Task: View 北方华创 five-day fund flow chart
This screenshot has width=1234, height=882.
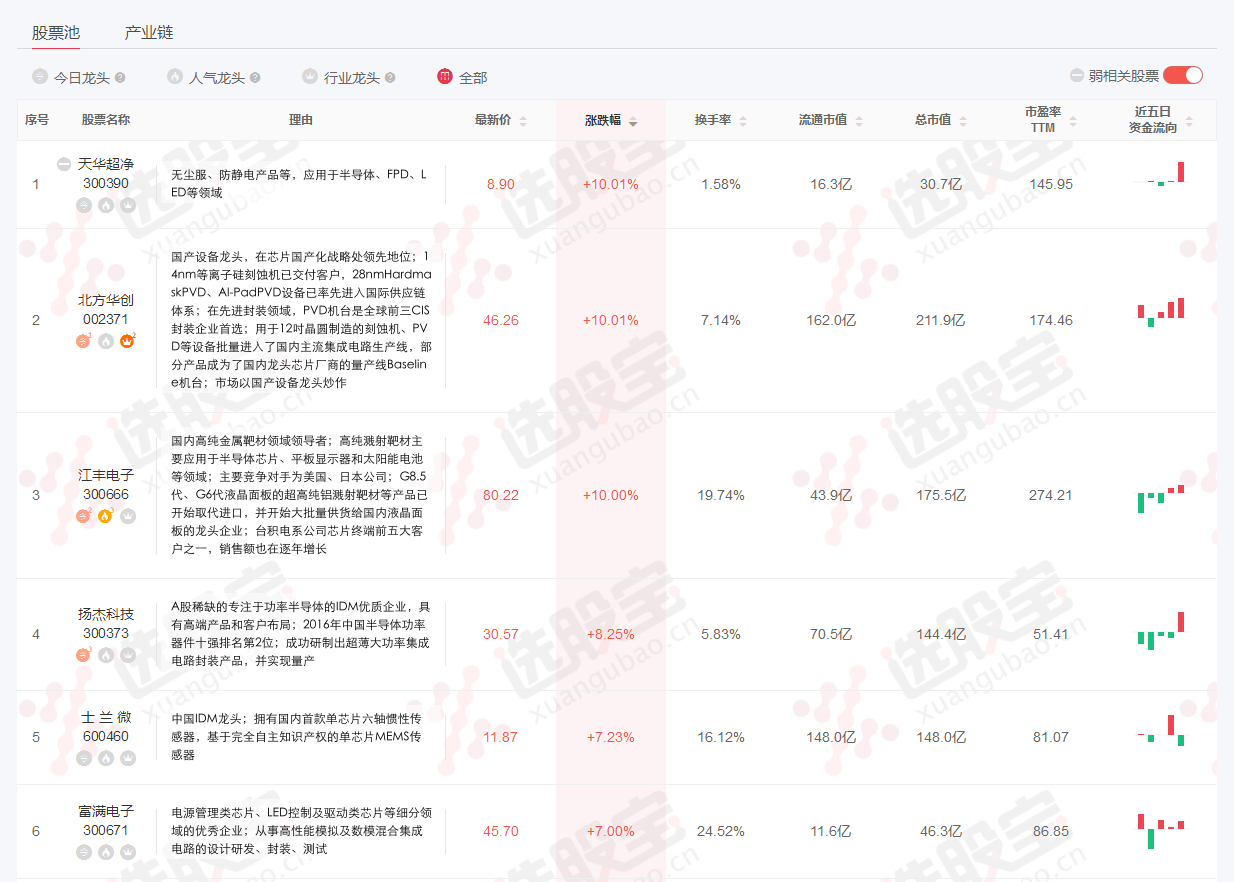Action: (1161, 312)
